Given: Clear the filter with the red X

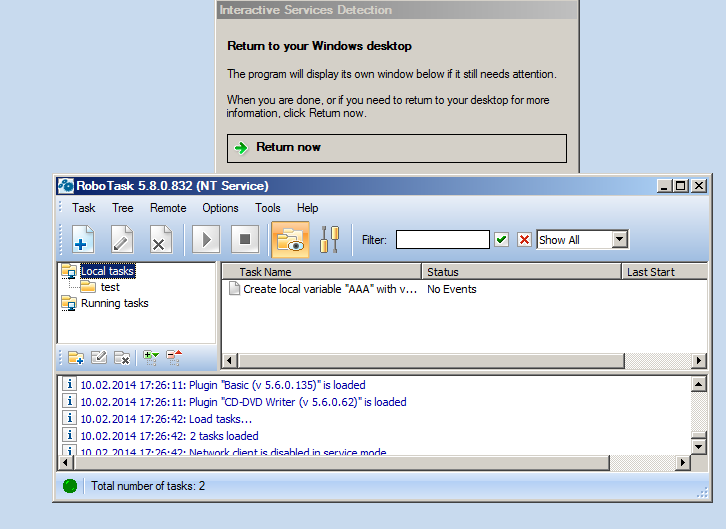Looking at the screenshot, I should coord(524,240).
